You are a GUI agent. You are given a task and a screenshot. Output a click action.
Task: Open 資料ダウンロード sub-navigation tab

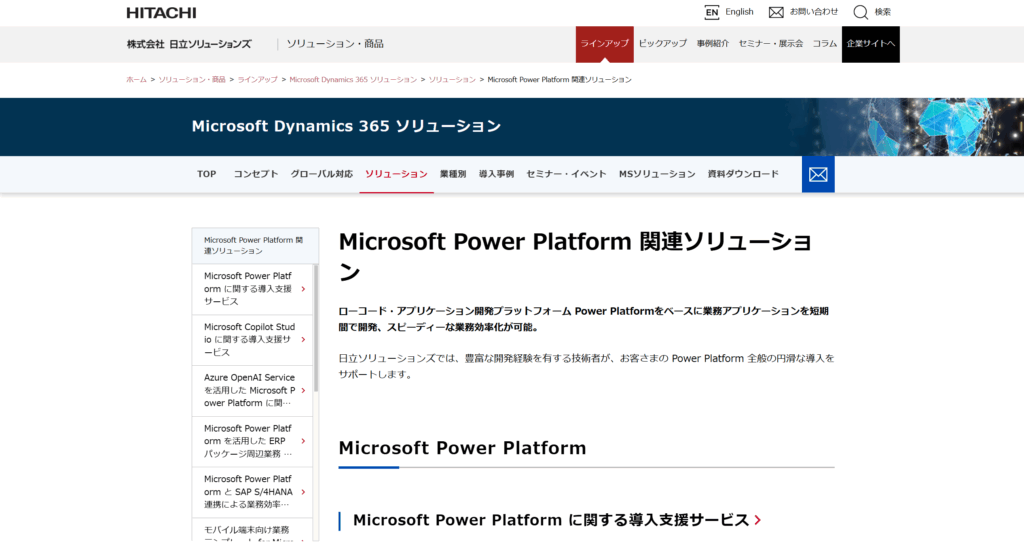click(x=743, y=174)
